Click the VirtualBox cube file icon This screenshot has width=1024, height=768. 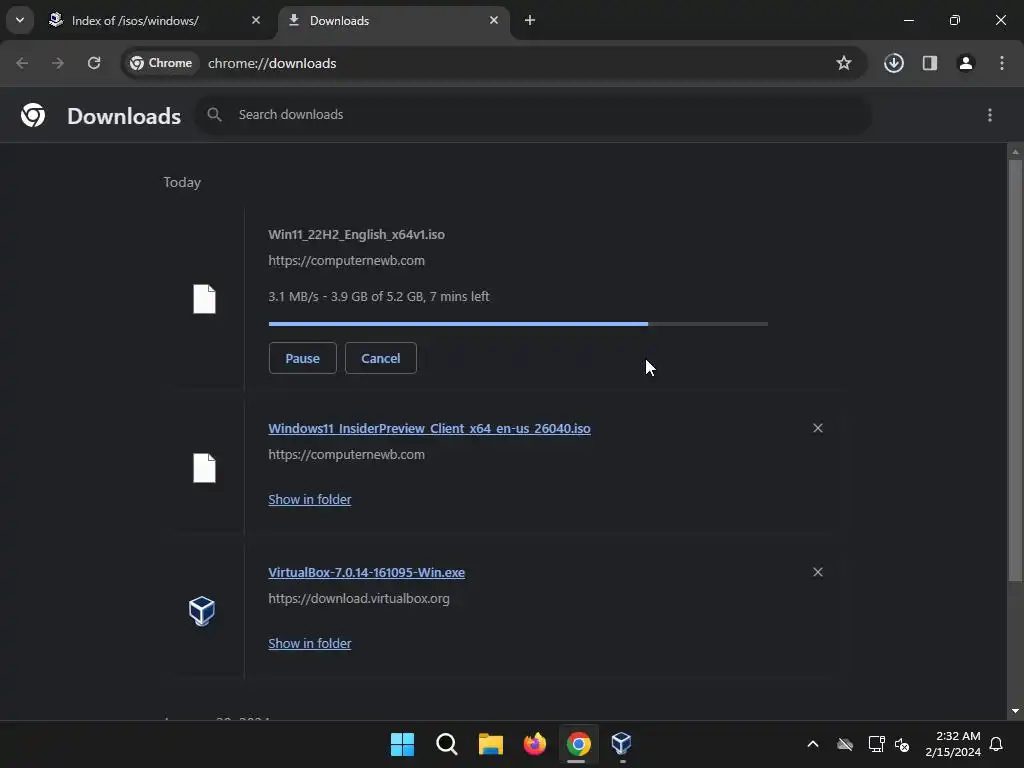click(x=202, y=611)
